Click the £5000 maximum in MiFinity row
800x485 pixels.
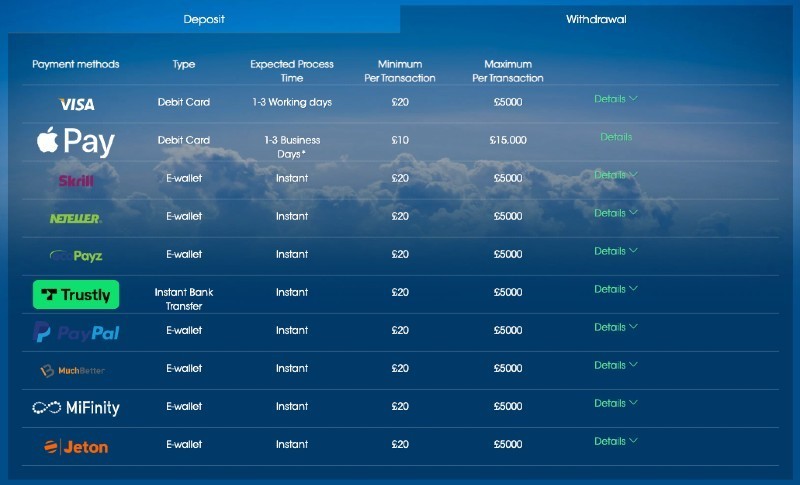point(508,406)
